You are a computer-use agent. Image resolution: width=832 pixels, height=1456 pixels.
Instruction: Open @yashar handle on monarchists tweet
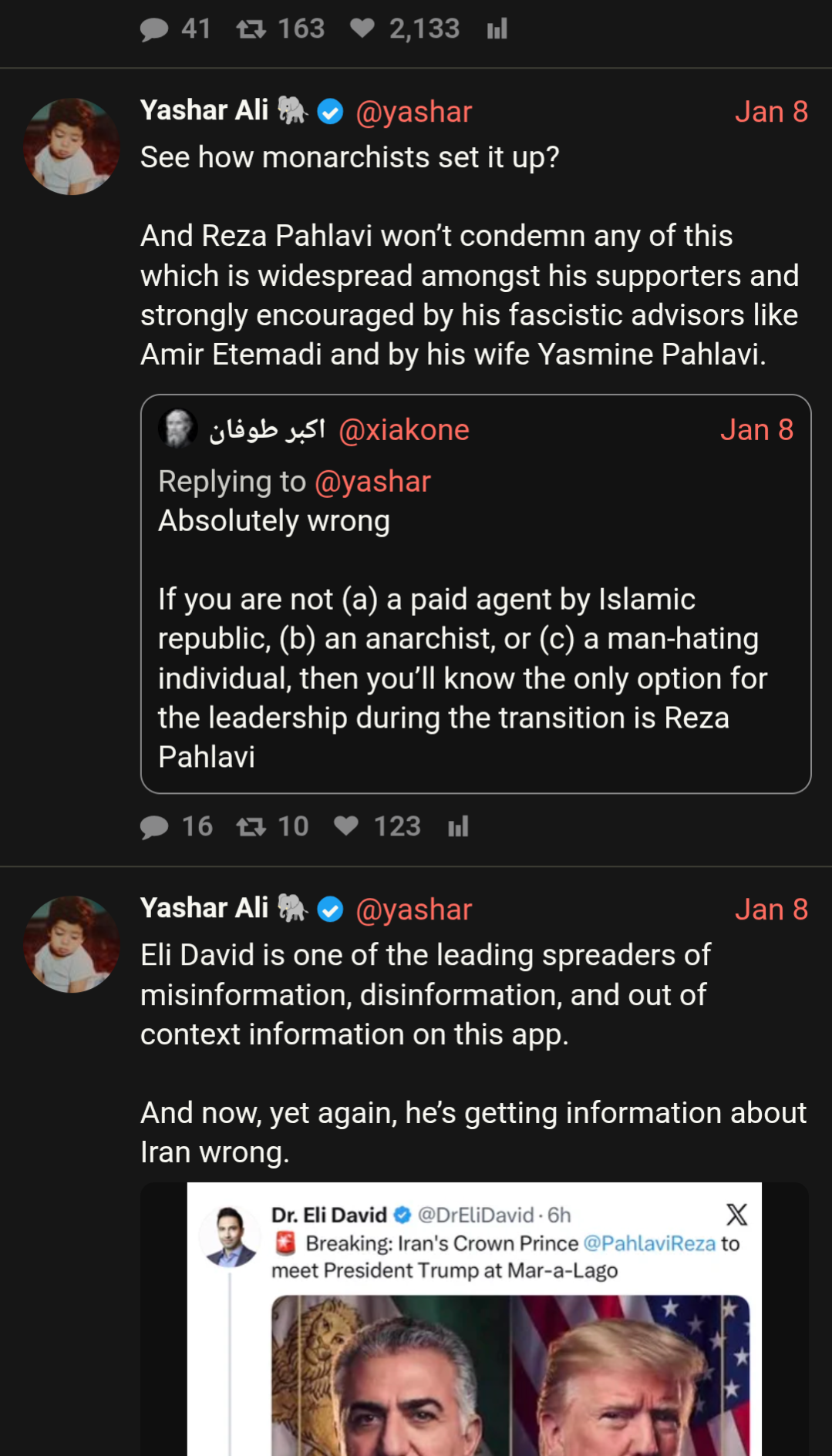414,112
